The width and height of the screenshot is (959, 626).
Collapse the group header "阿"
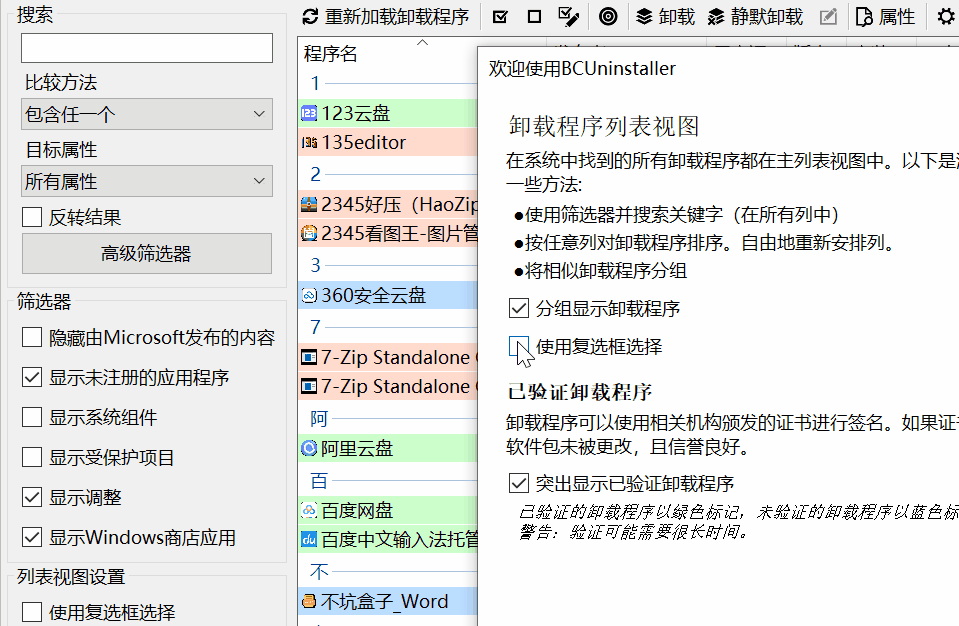coord(319,419)
